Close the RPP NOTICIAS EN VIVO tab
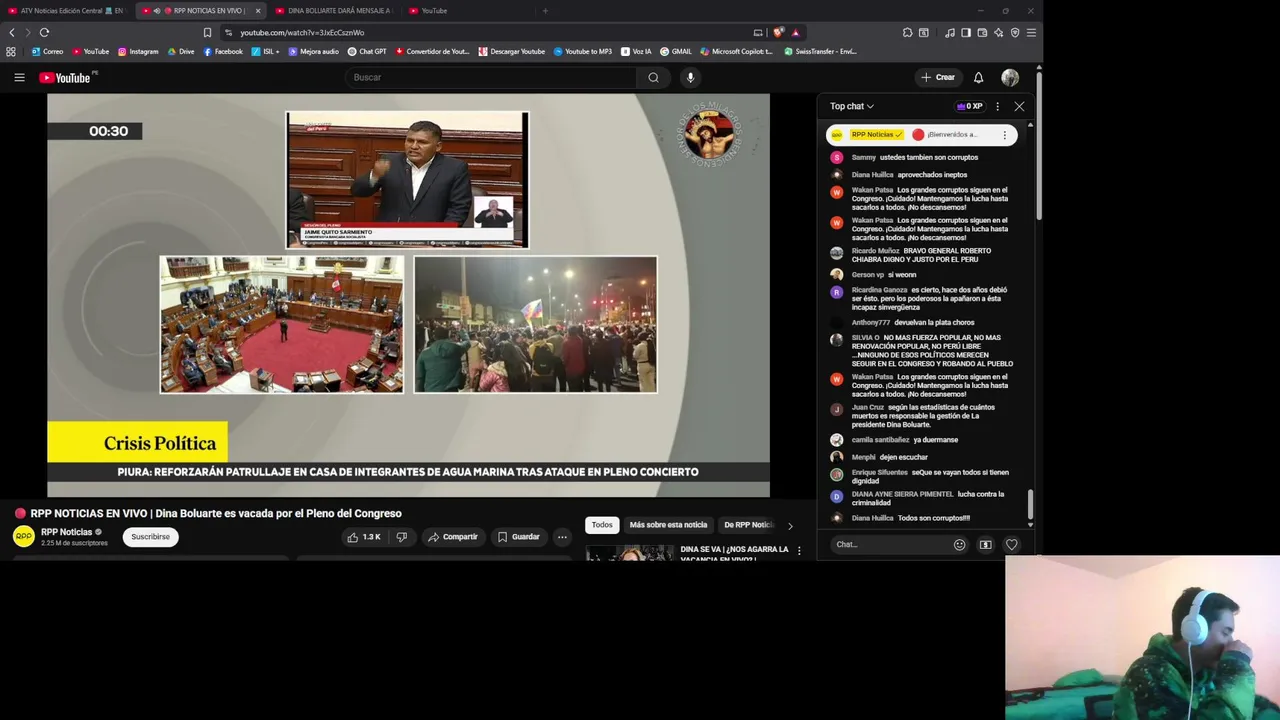 click(257, 11)
